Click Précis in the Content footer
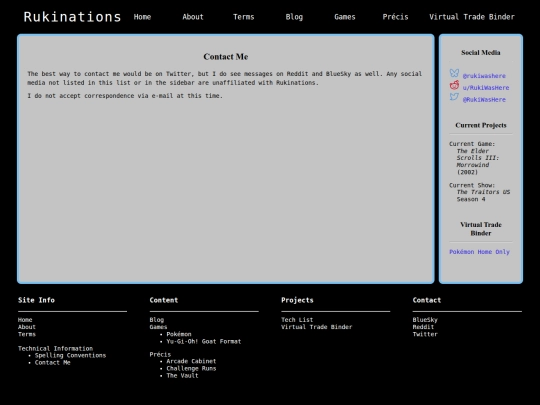Screen dimensions: 540x405 pyautogui.click(x=160, y=354)
